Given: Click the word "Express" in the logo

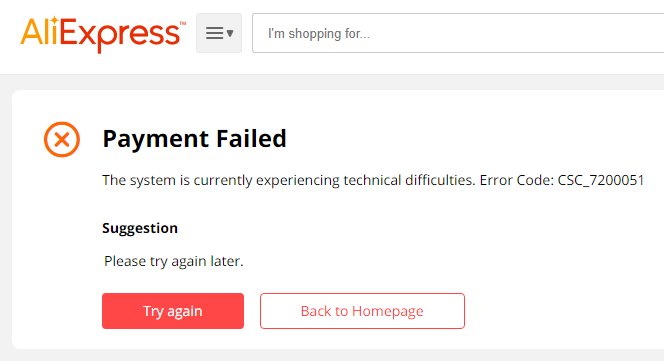Looking at the screenshot, I should pos(120,35).
